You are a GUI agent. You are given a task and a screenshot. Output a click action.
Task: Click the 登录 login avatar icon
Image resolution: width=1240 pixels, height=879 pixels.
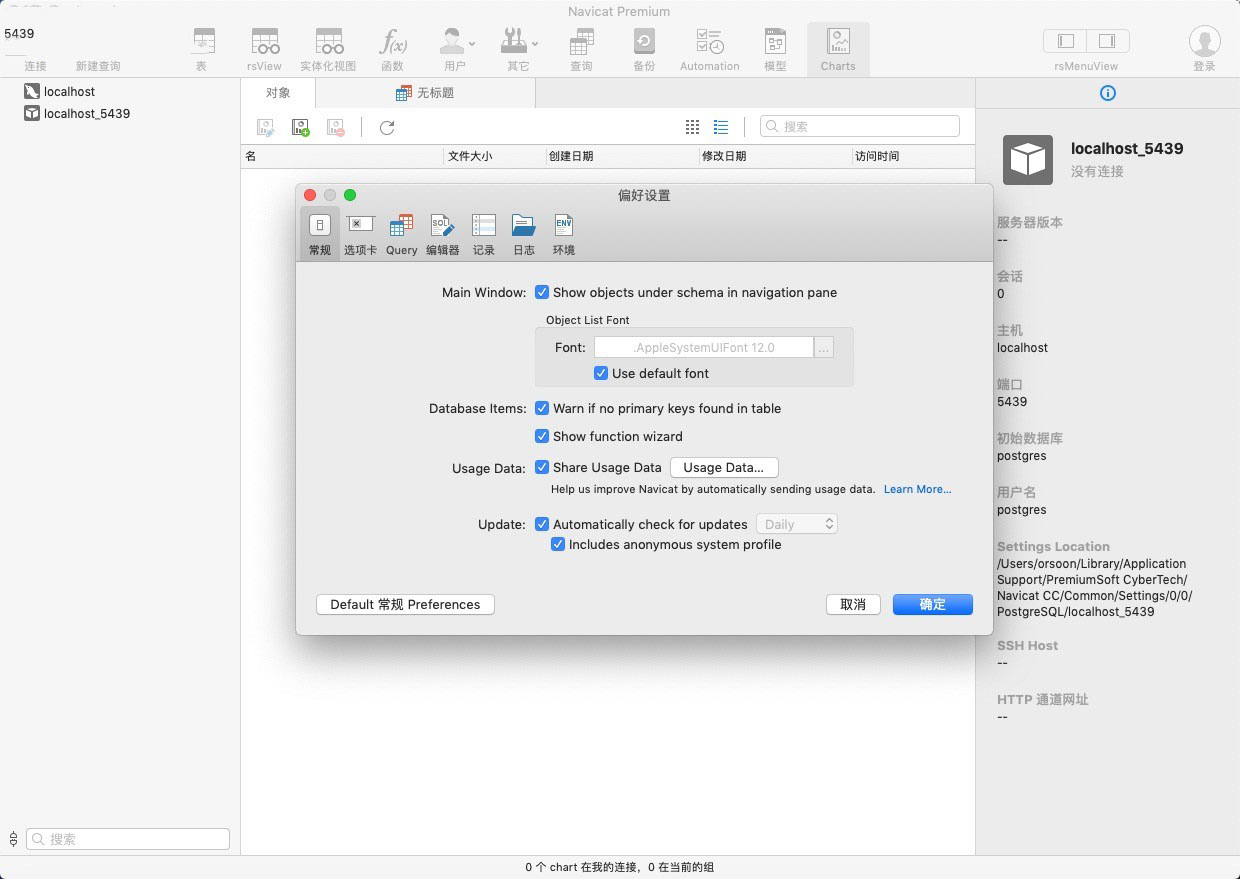[1204, 41]
